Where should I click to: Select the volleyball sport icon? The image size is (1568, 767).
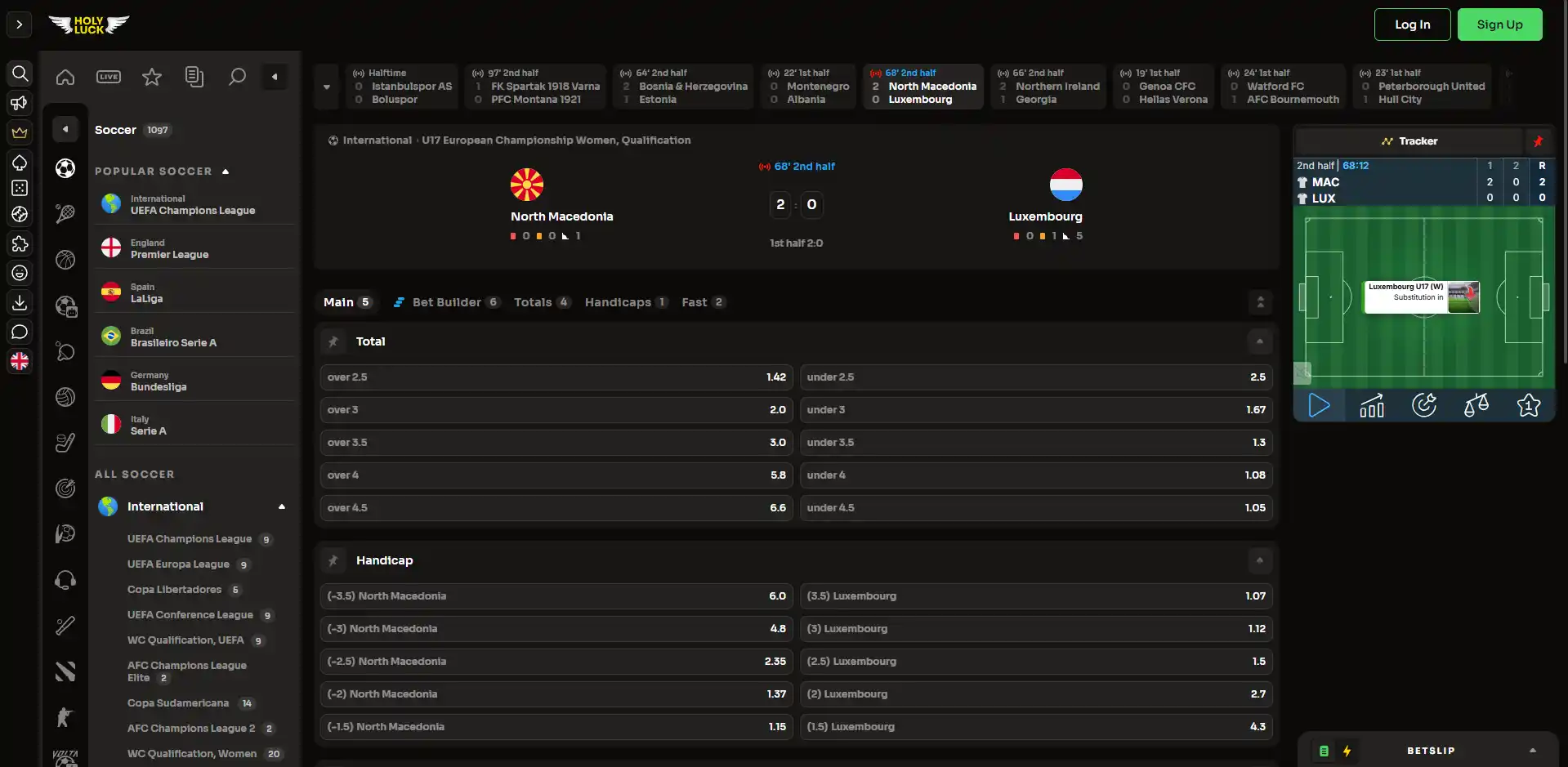(x=65, y=397)
